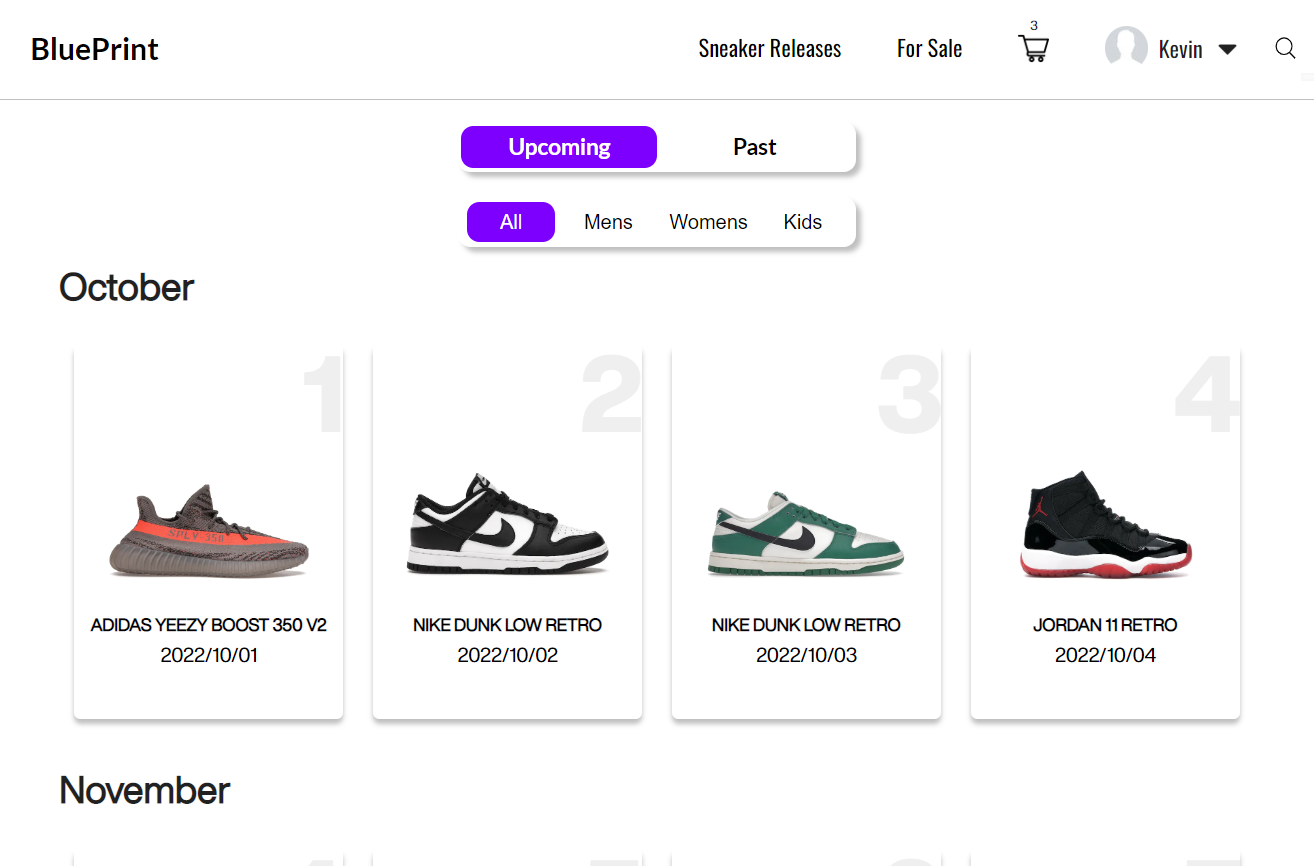The height and width of the screenshot is (866, 1314).
Task: Open the JORDAN 11 RETRO title link
Action: click(1105, 625)
